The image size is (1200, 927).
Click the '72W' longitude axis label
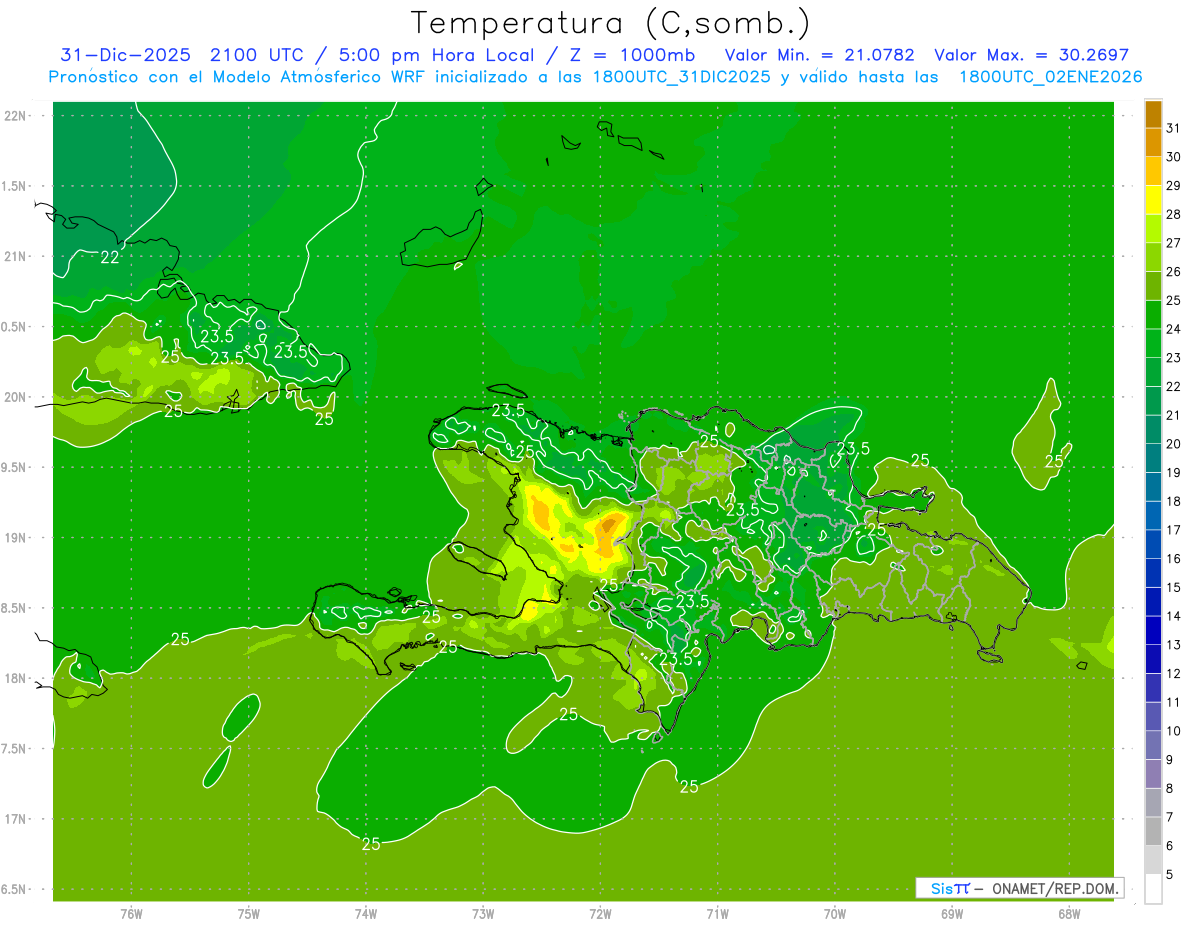click(x=600, y=914)
